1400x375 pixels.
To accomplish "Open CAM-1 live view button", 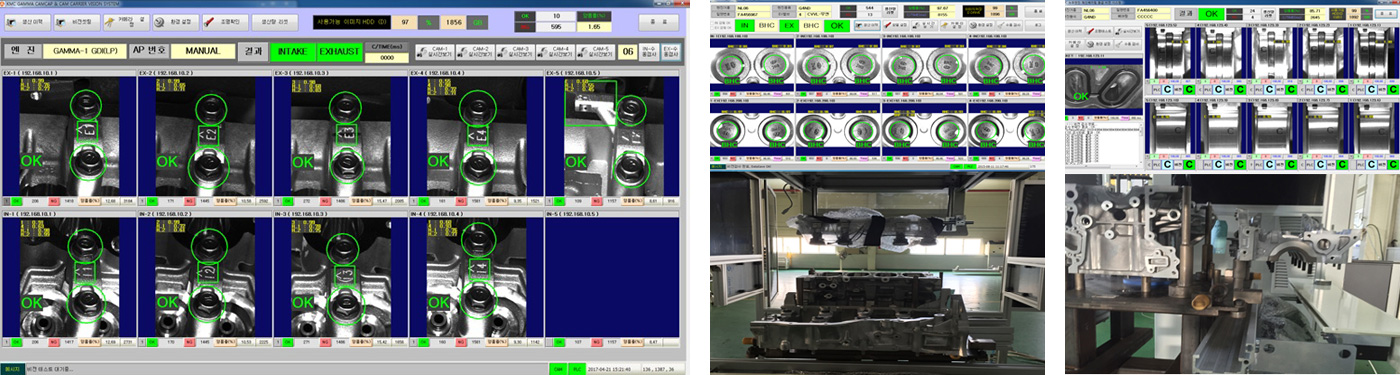I will point(434,51).
